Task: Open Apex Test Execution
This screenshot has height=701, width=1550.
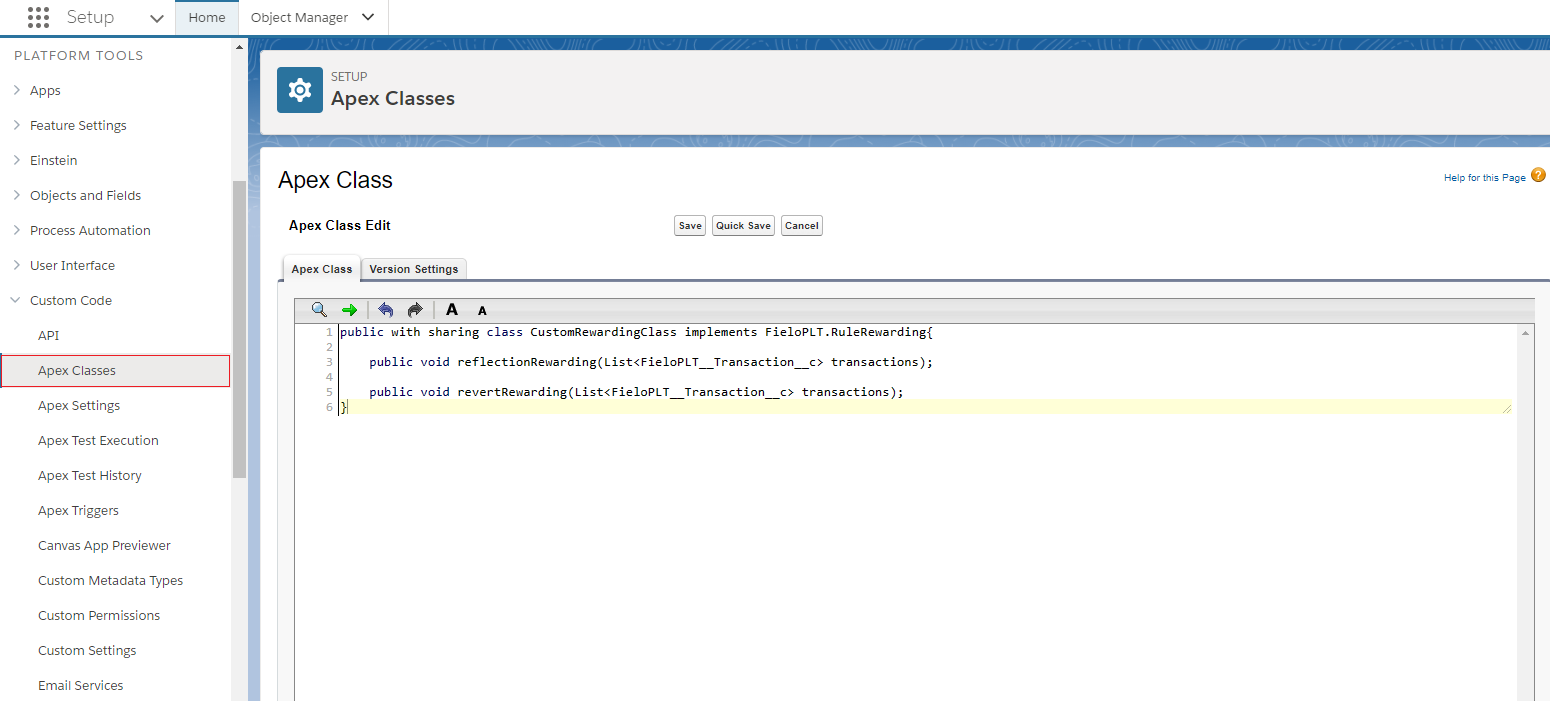Action: pyautogui.click(x=98, y=440)
